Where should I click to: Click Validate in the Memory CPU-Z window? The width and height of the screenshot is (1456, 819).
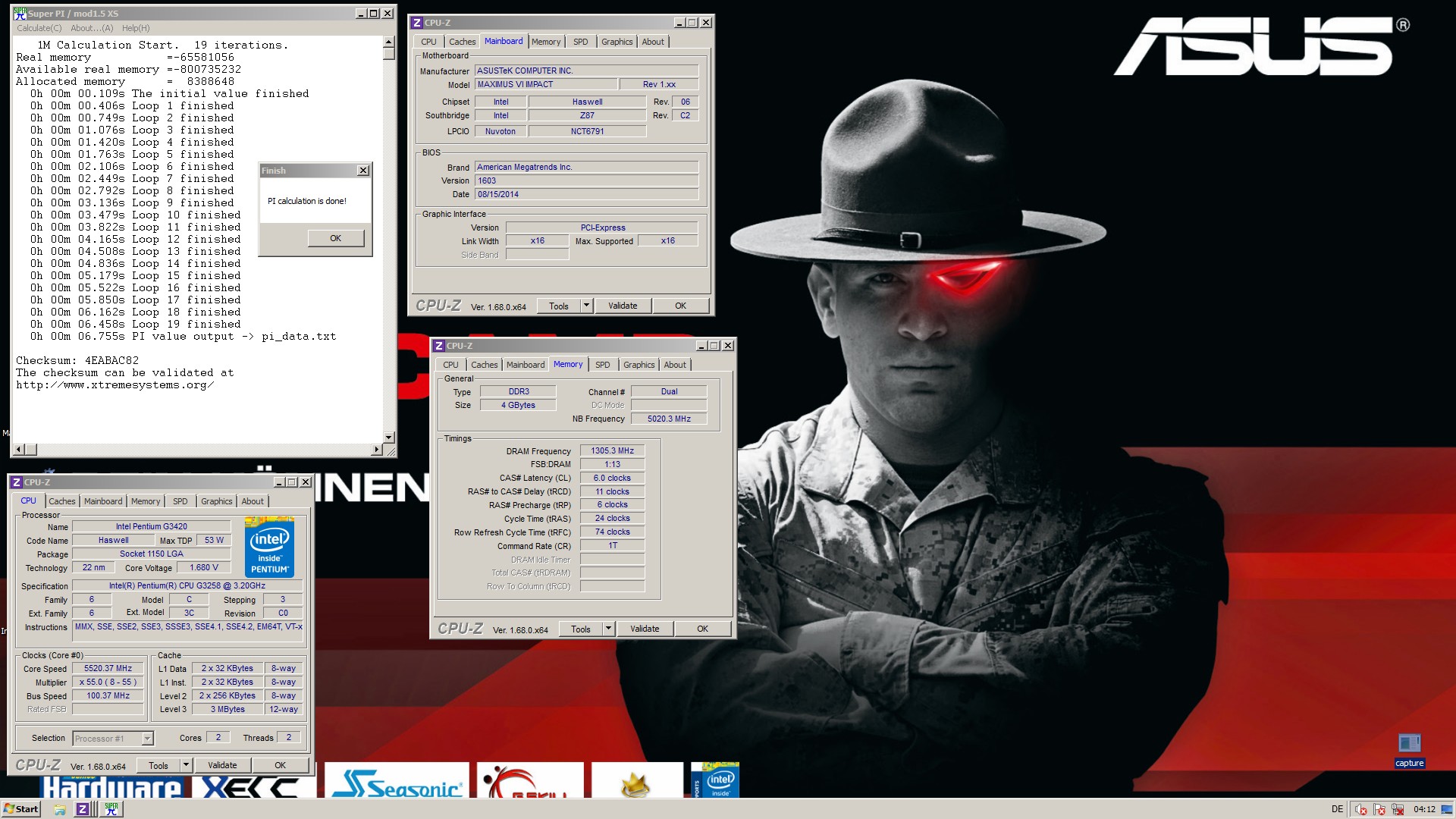(645, 629)
